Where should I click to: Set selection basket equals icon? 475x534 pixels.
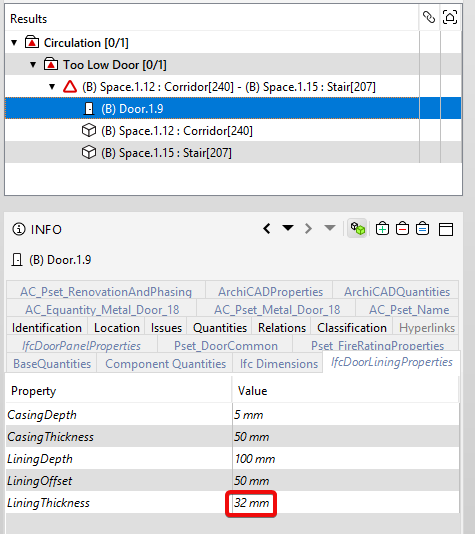coord(423,229)
